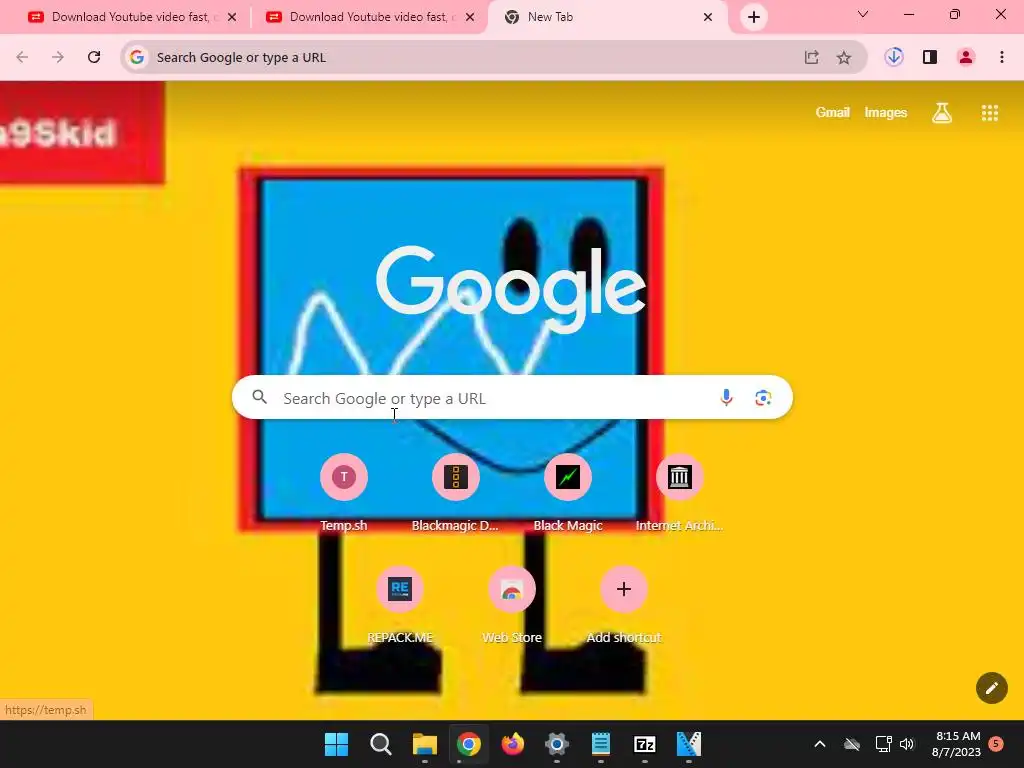This screenshot has height=768, width=1024.
Task: Close the second Download Youtube video tab
Action: tap(470, 17)
